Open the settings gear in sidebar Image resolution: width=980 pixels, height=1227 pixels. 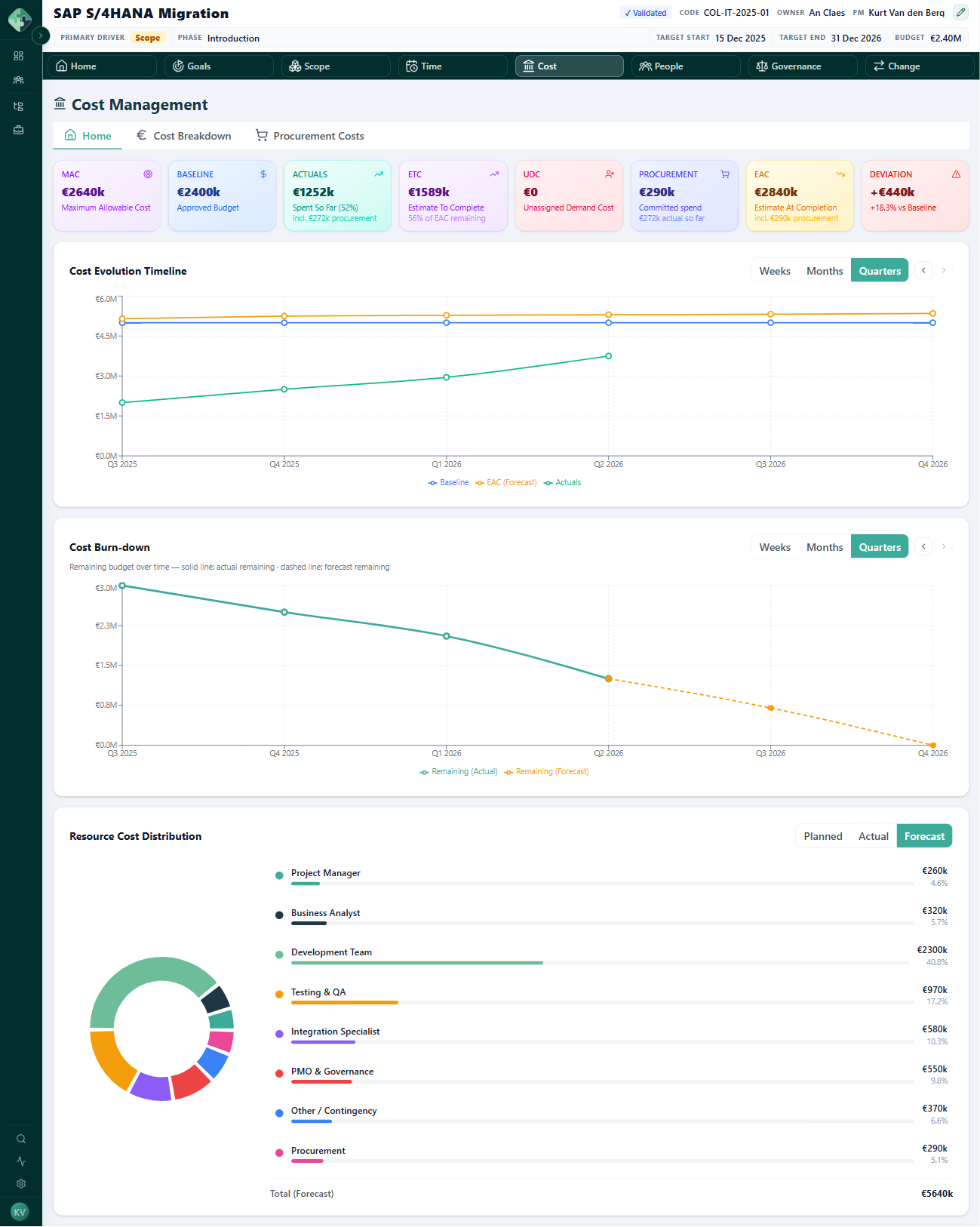point(21,1184)
